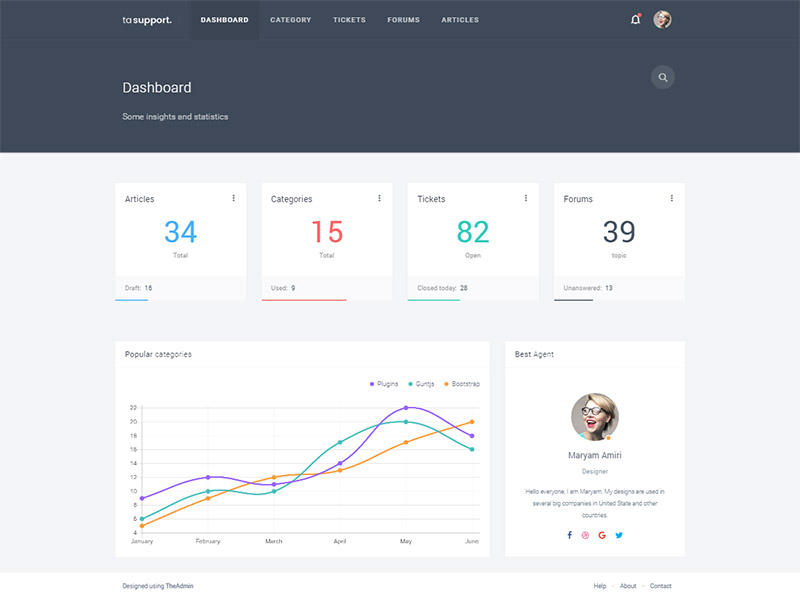This screenshot has width=800, height=600.
Task: Toggle the Plugins series in the legend
Action: (x=384, y=383)
